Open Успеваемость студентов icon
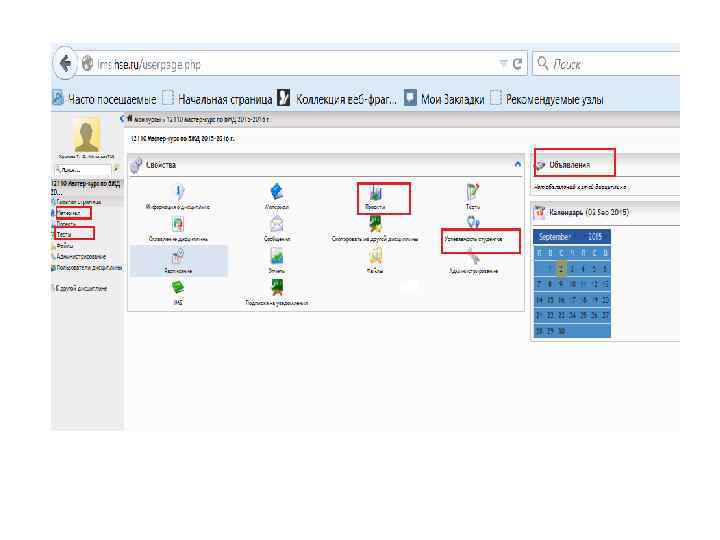Image resolution: width=720 pixels, height=540 pixels. tap(473, 223)
